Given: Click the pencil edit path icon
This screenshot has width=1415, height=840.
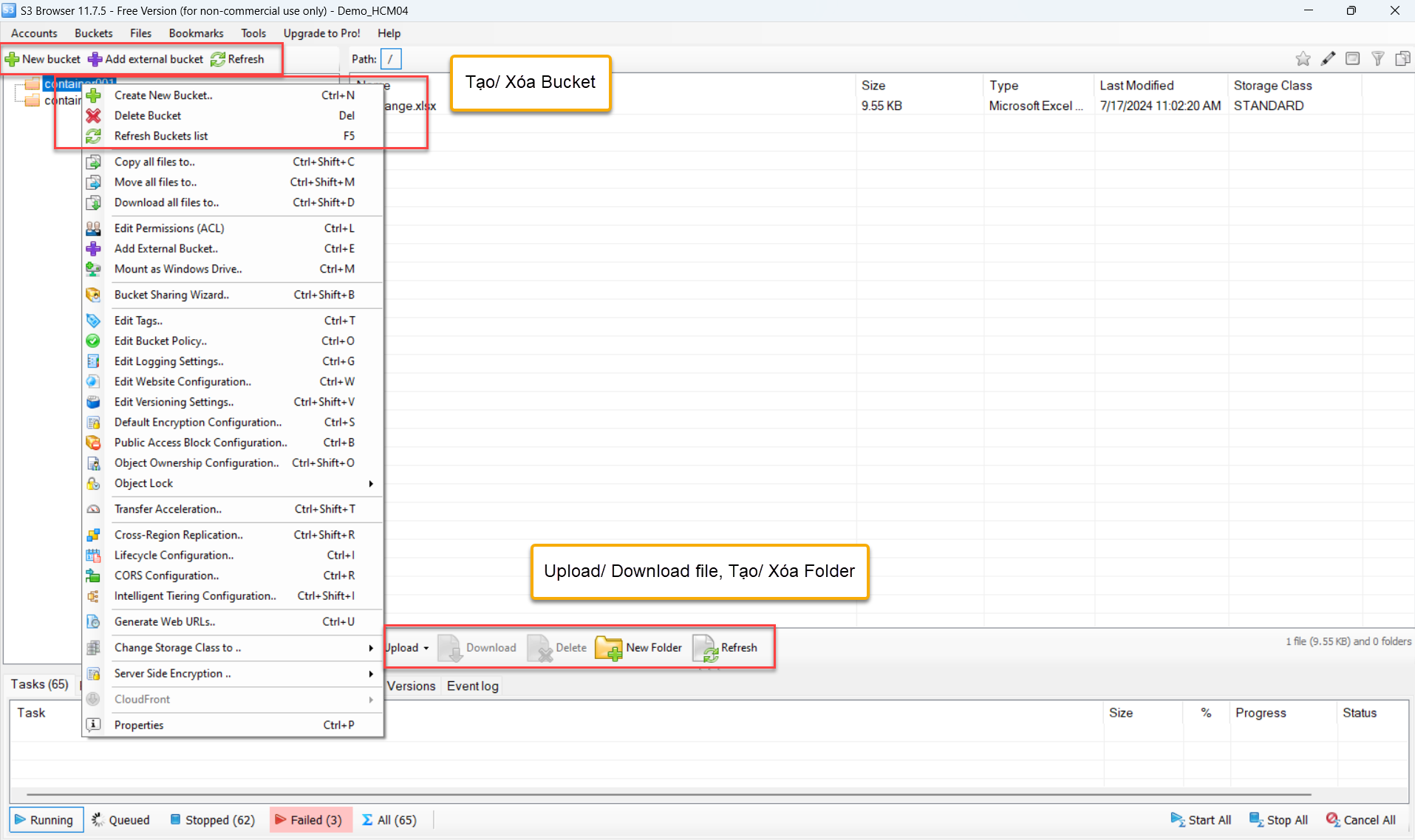Looking at the screenshot, I should 1328,59.
